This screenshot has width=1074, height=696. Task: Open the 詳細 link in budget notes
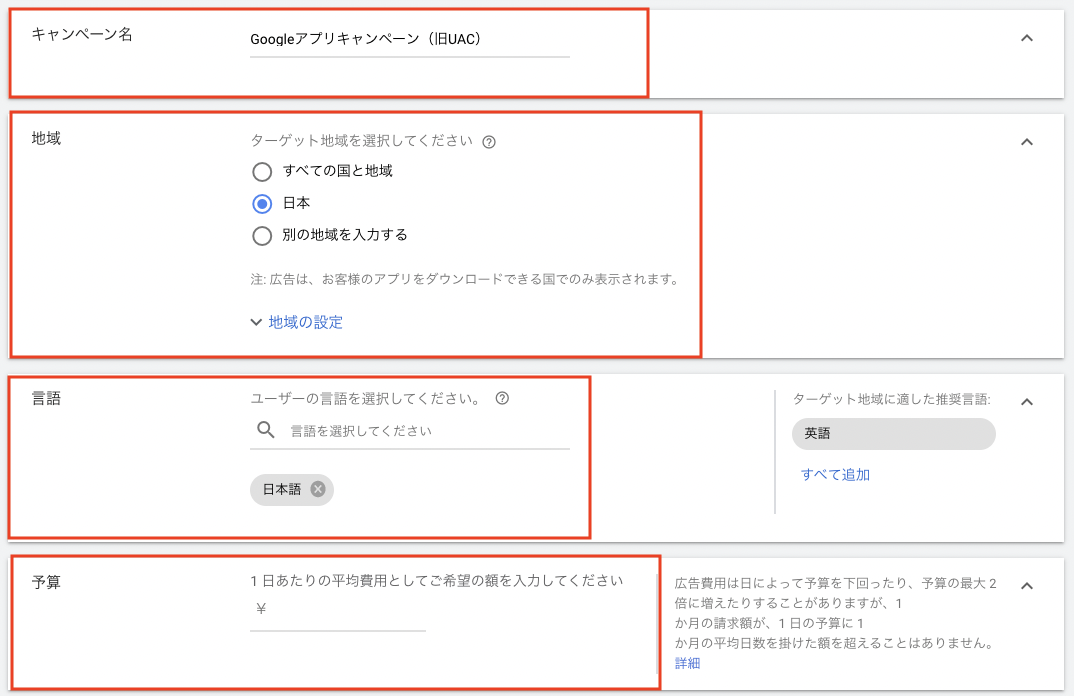[x=687, y=663]
